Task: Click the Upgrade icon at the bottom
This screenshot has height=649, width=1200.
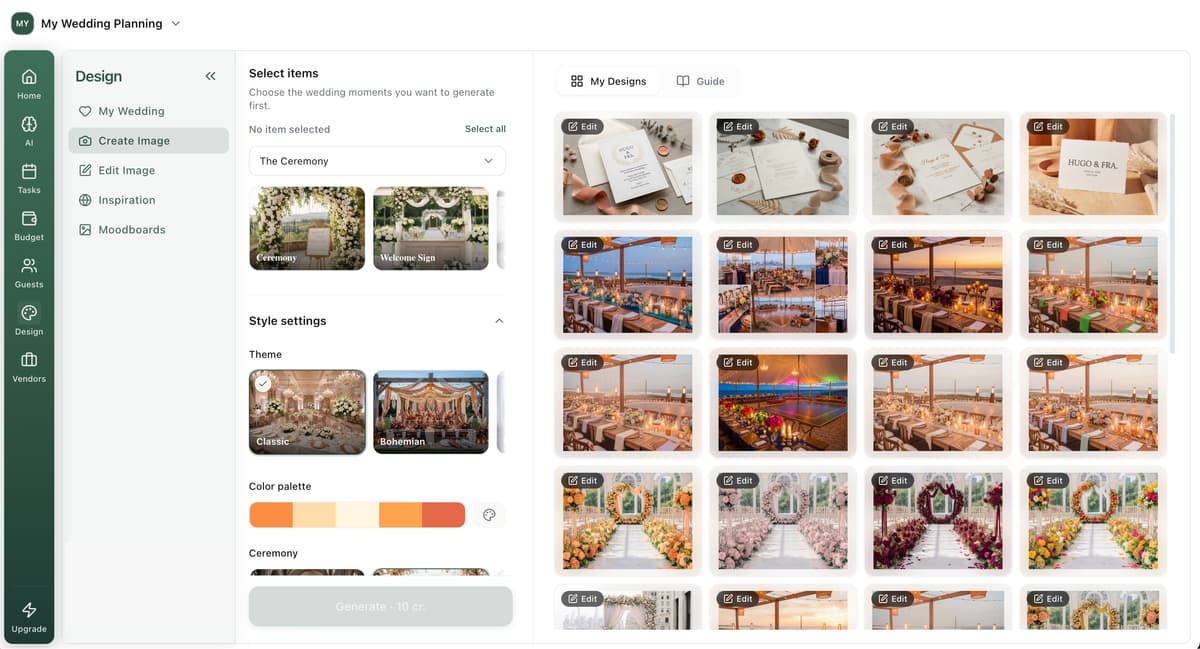Action: click(x=29, y=611)
